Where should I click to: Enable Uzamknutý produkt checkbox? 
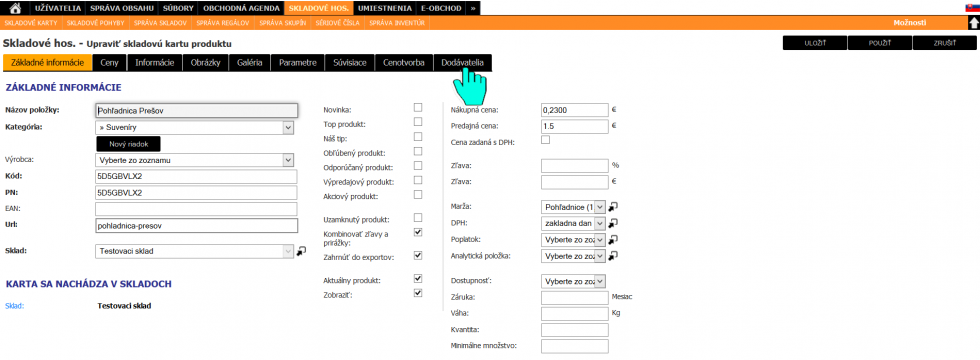(418, 218)
